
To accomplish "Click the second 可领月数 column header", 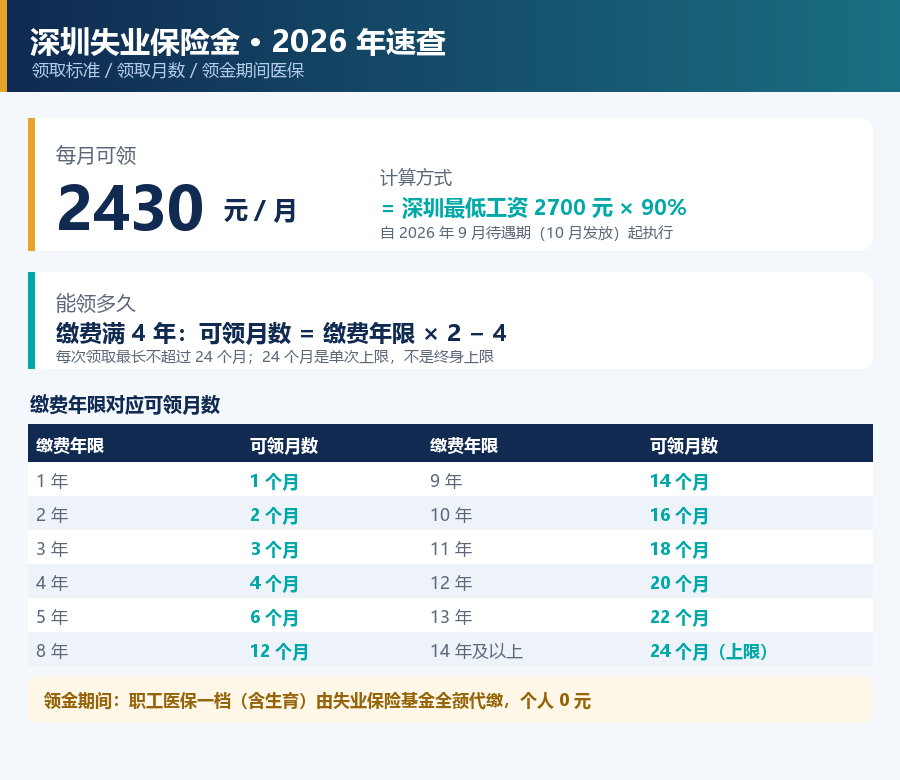I will point(684,445).
